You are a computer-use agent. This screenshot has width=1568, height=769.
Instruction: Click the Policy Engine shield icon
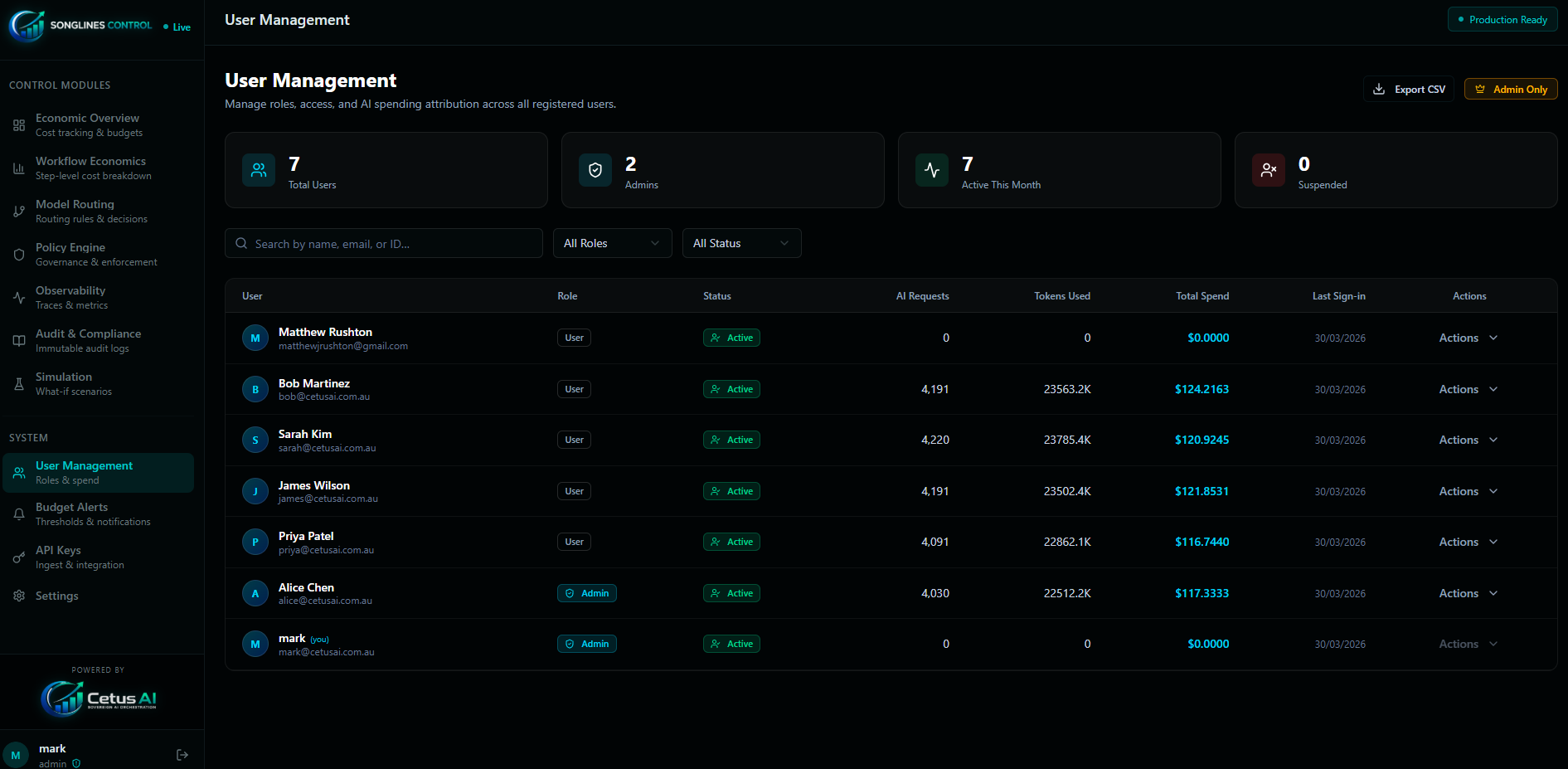pyautogui.click(x=18, y=254)
